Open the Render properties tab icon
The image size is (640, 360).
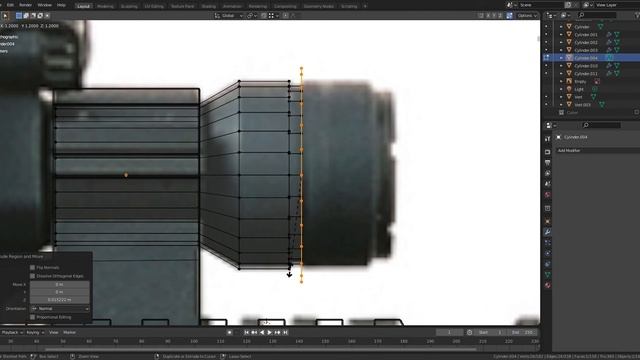click(x=548, y=152)
